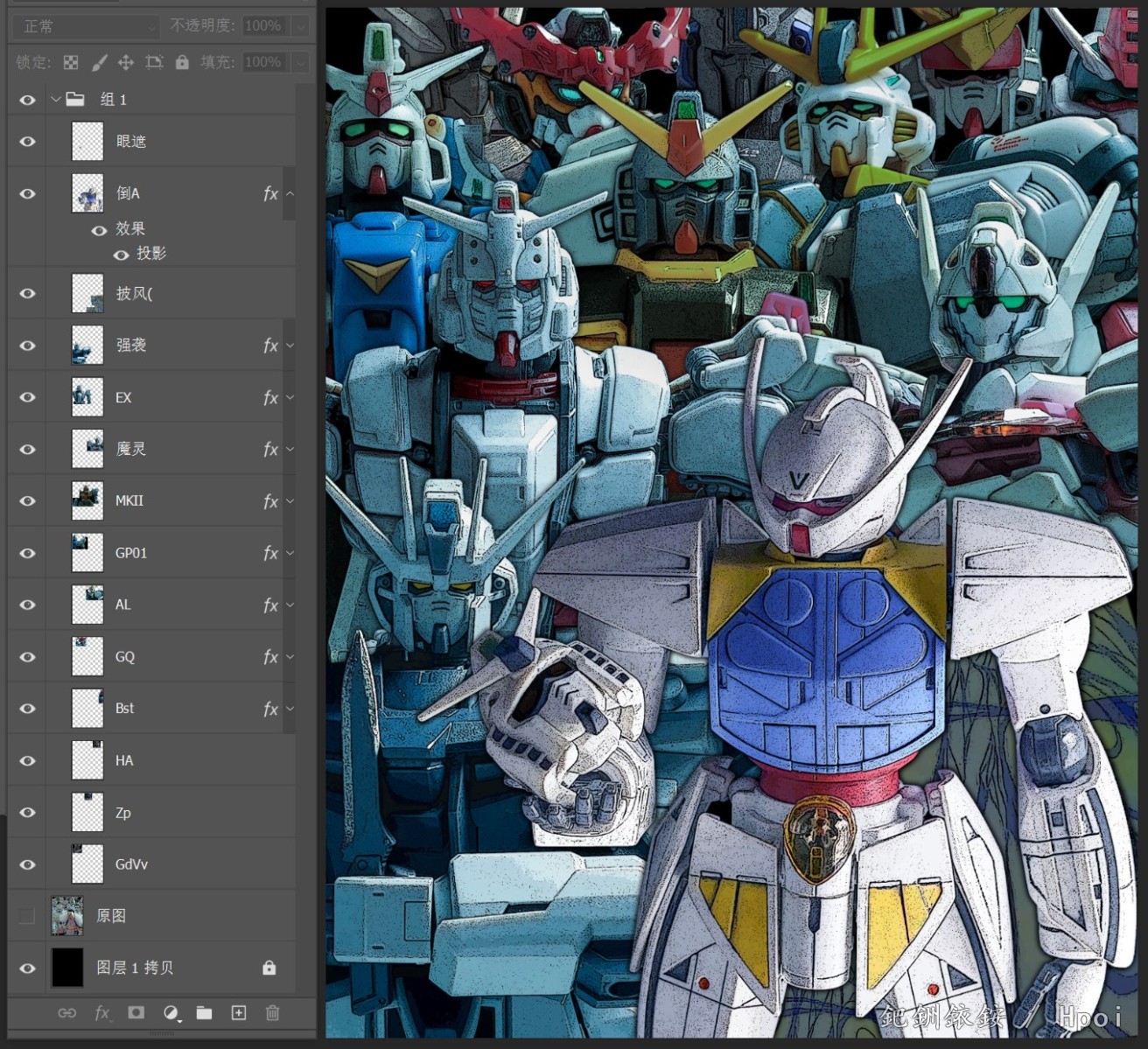Create a new layer

click(238, 1013)
